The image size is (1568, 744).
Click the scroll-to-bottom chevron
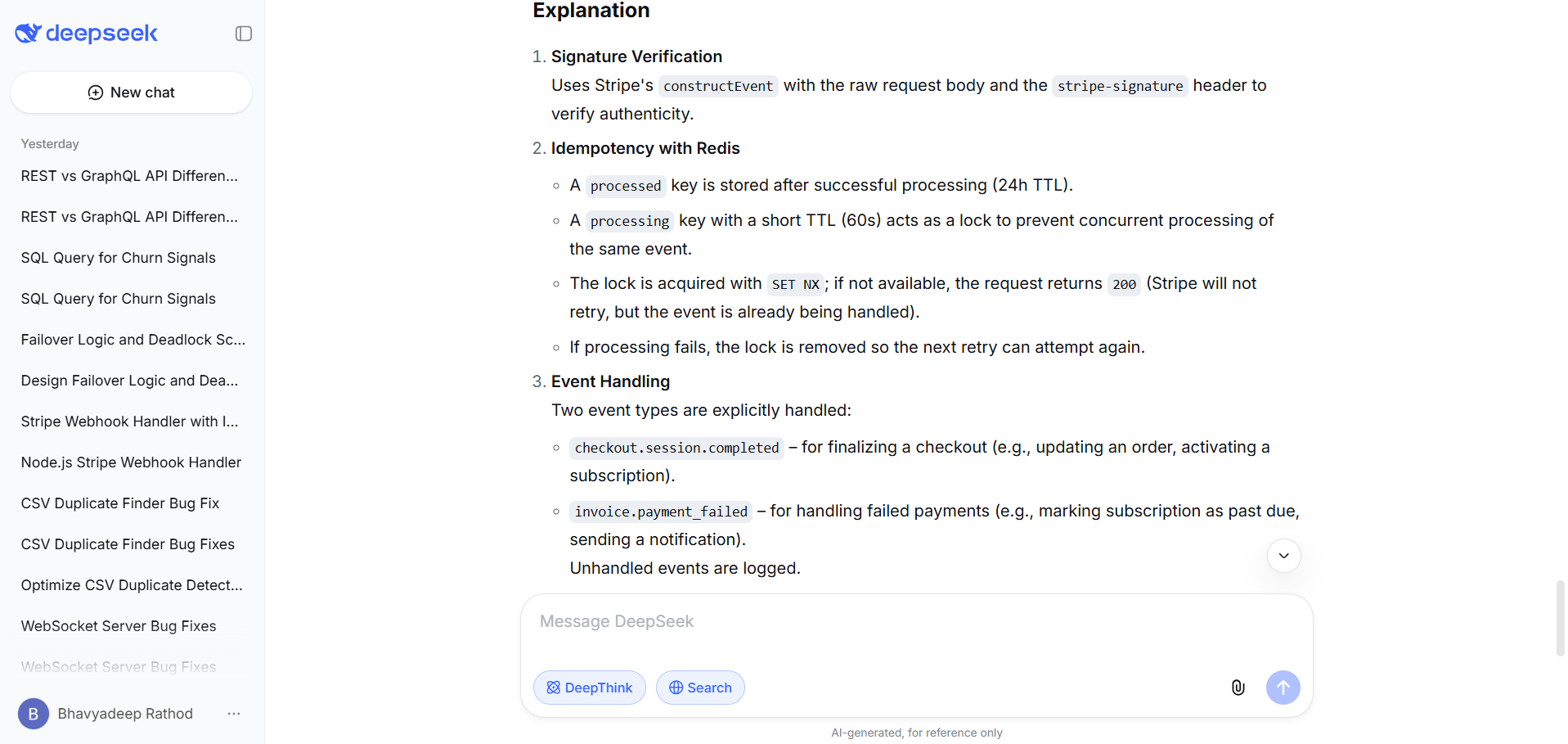[1283, 556]
